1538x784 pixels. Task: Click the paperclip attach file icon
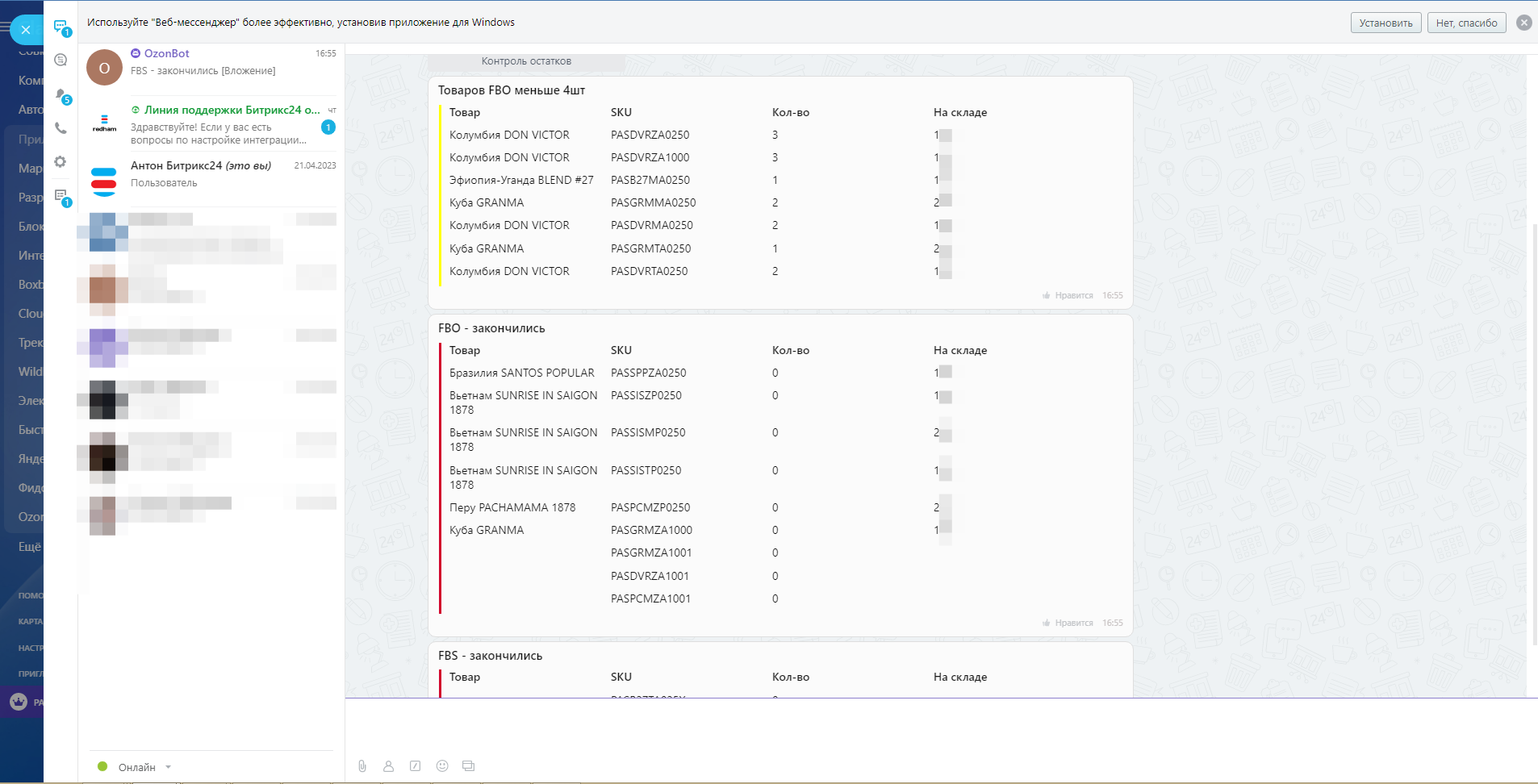pyautogui.click(x=362, y=765)
